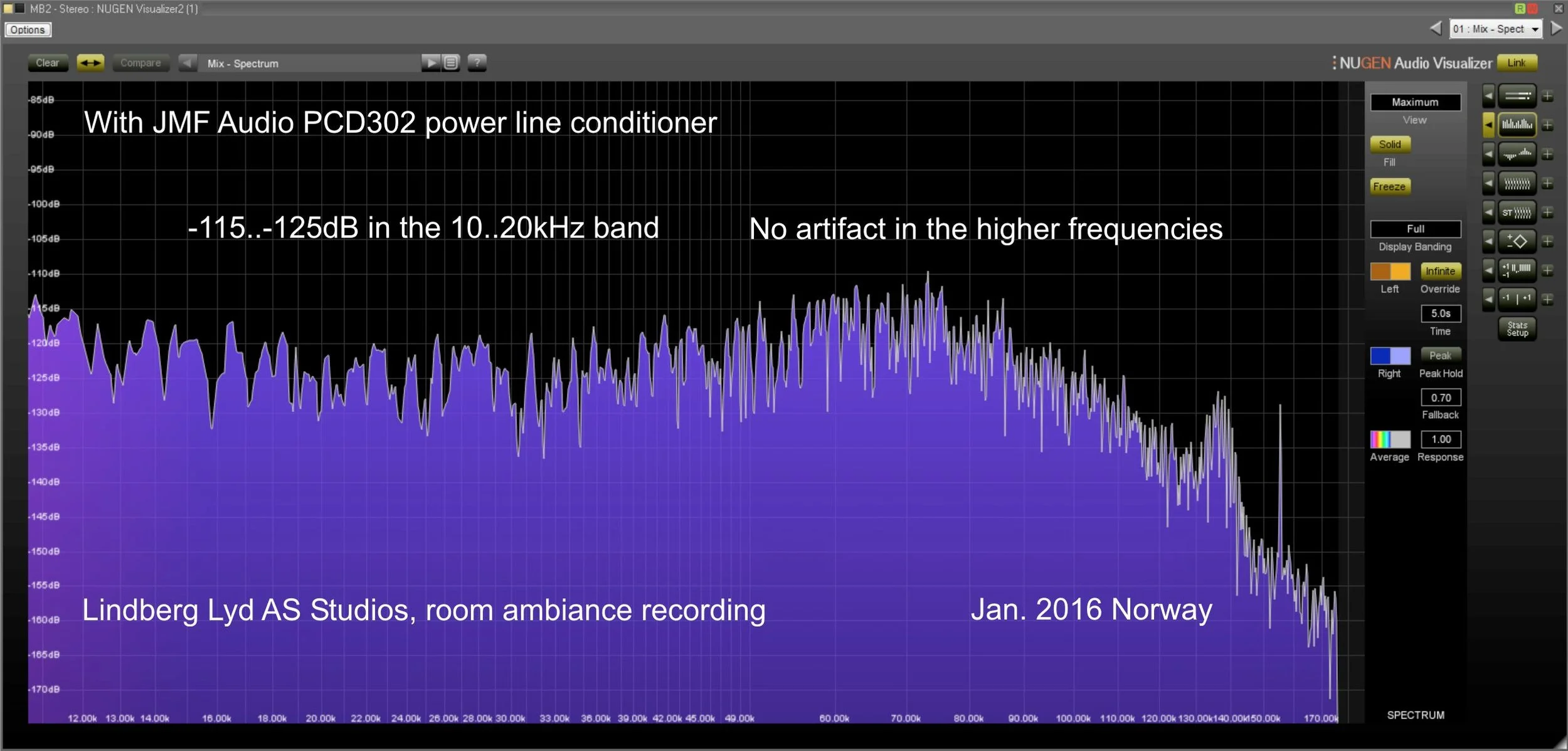Open the Full display banding dropdown
Viewport: 1568px width, 751px height.
(1415, 229)
